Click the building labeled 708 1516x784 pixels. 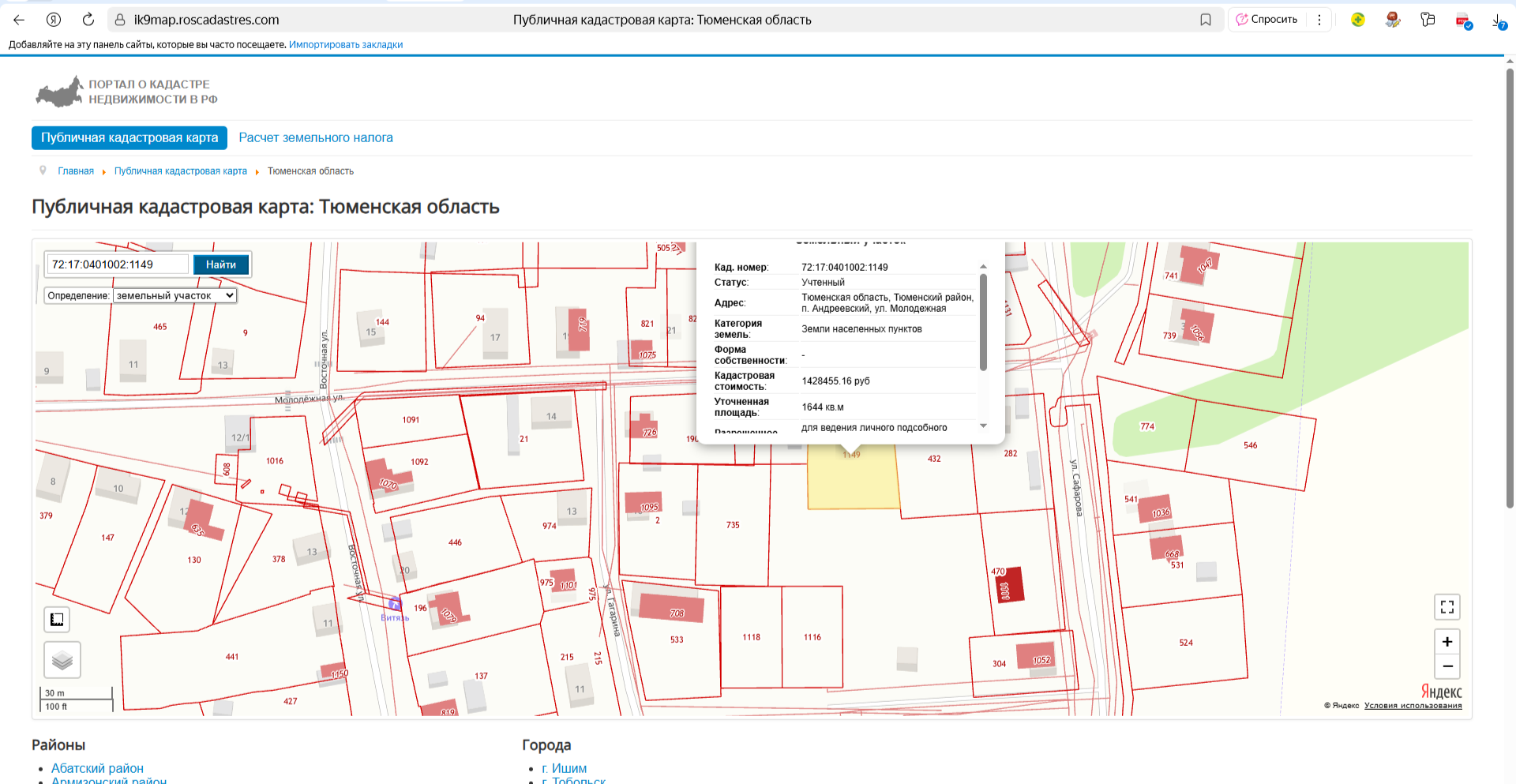coord(671,607)
